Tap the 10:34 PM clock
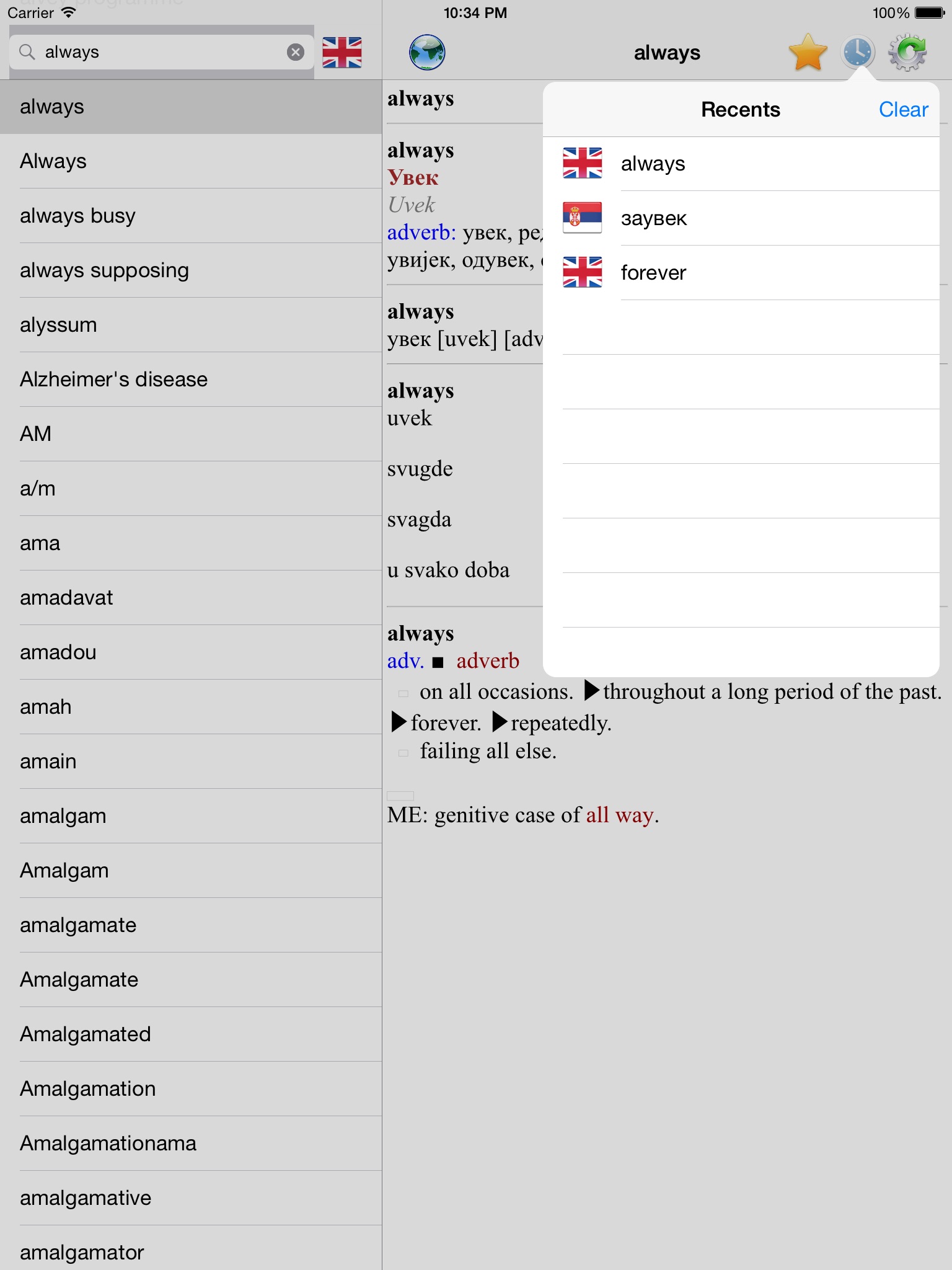The width and height of the screenshot is (952, 1270). [475, 12]
